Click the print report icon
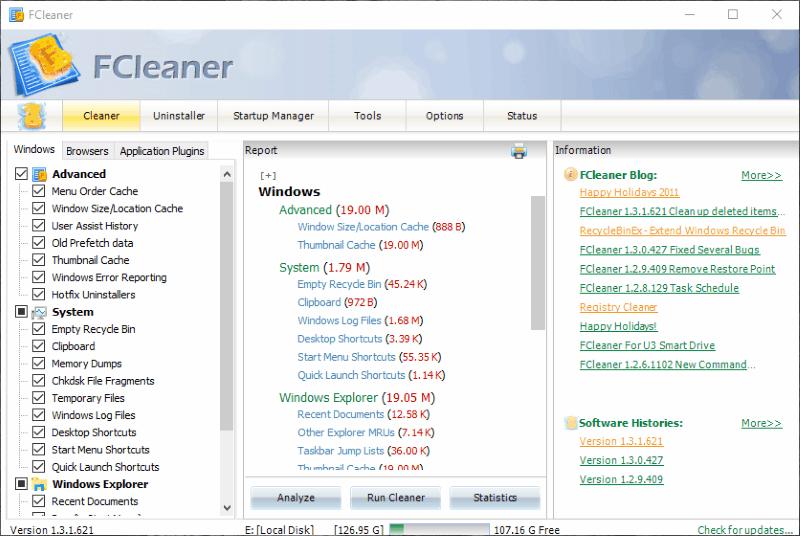 pos(518,151)
